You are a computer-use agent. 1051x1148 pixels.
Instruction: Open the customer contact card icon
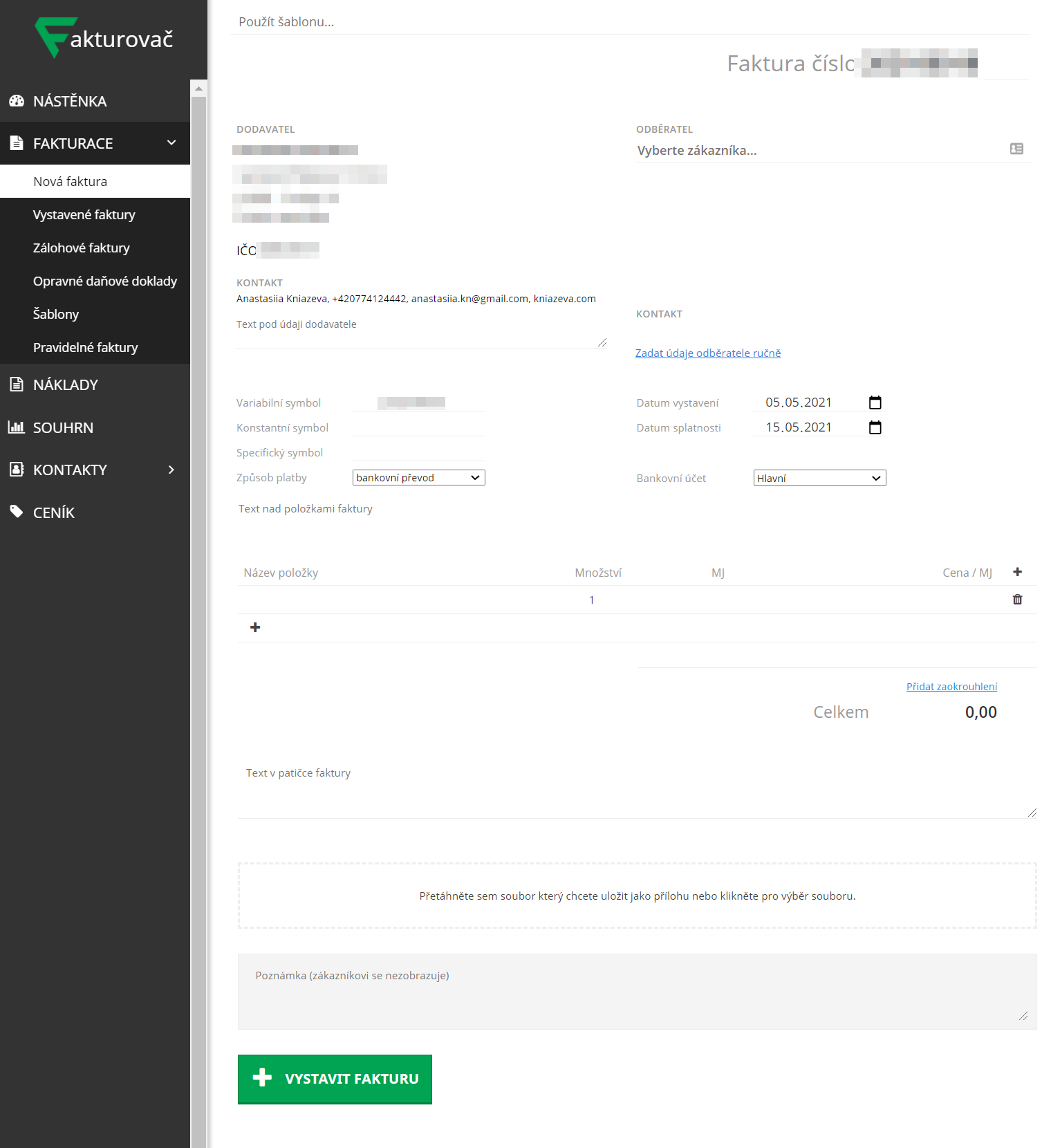(x=1016, y=149)
